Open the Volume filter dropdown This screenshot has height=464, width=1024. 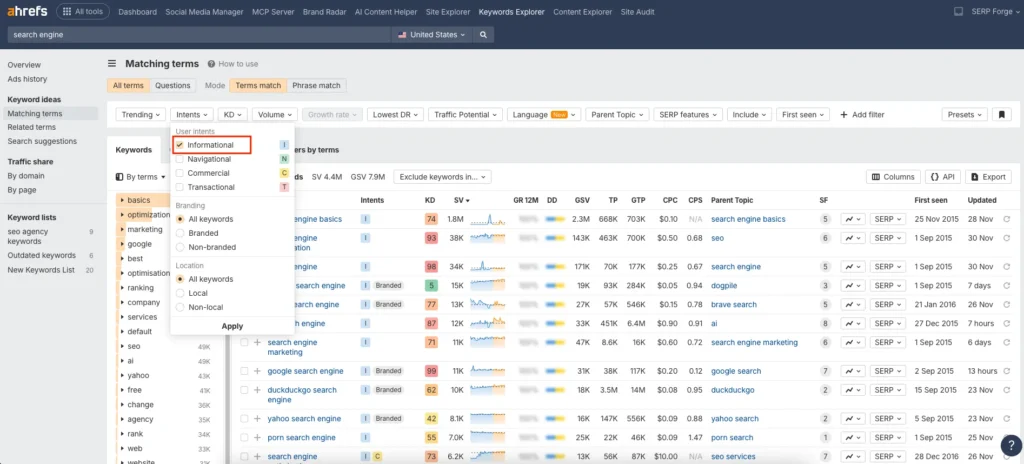pos(275,114)
